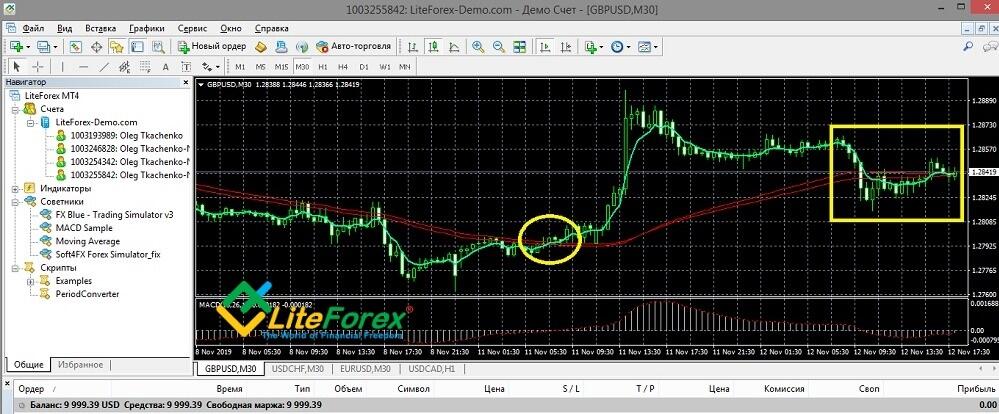Open the Вставка menu
The height and width of the screenshot is (414, 999).
(x=101, y=28)
